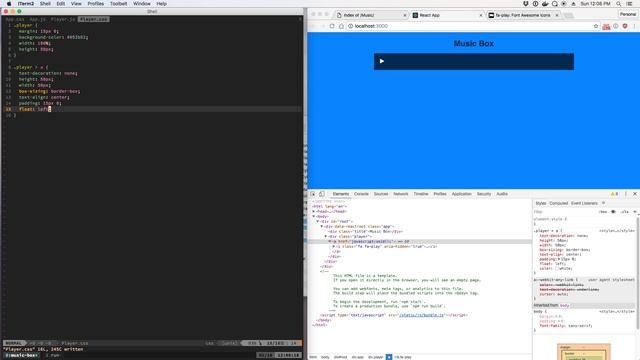Open the Apple menu
The width and height of the screenshot is (640, 360).
[x=9, y=4]
